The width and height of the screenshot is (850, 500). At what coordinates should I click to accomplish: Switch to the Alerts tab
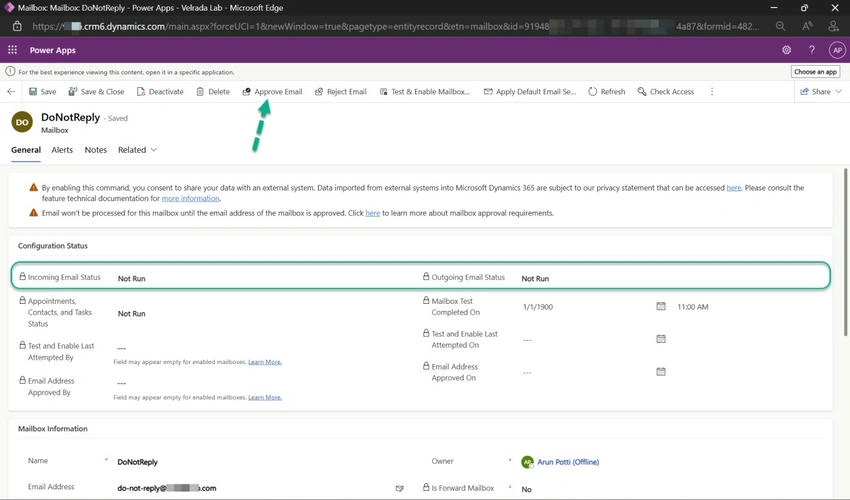tap(62, 150)
